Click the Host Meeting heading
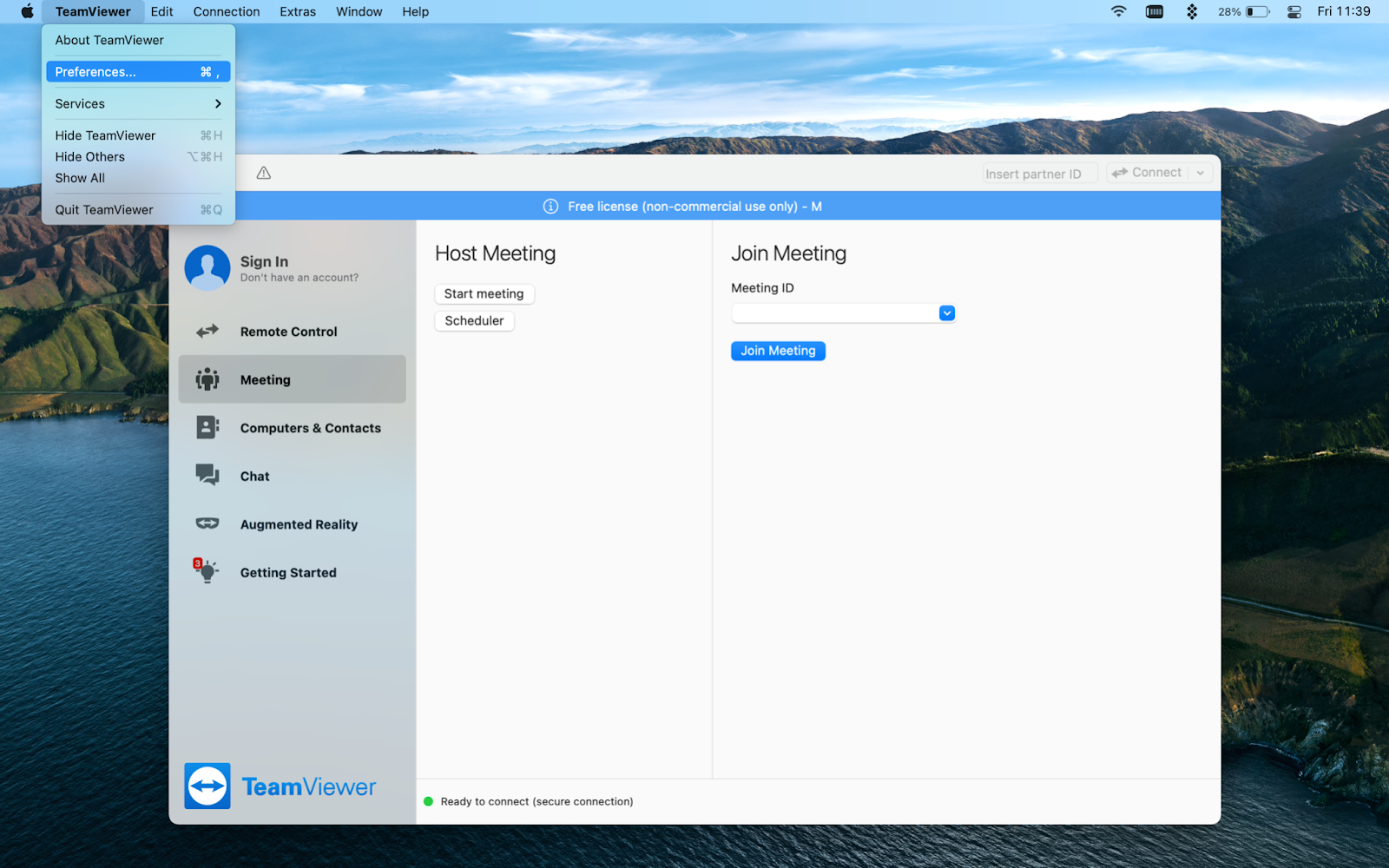 495,253
